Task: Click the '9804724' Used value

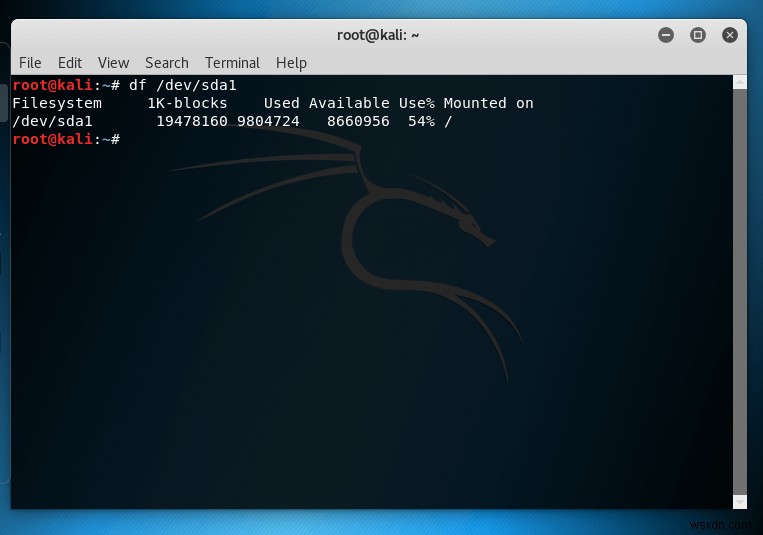Action: [x=268, y=121]
